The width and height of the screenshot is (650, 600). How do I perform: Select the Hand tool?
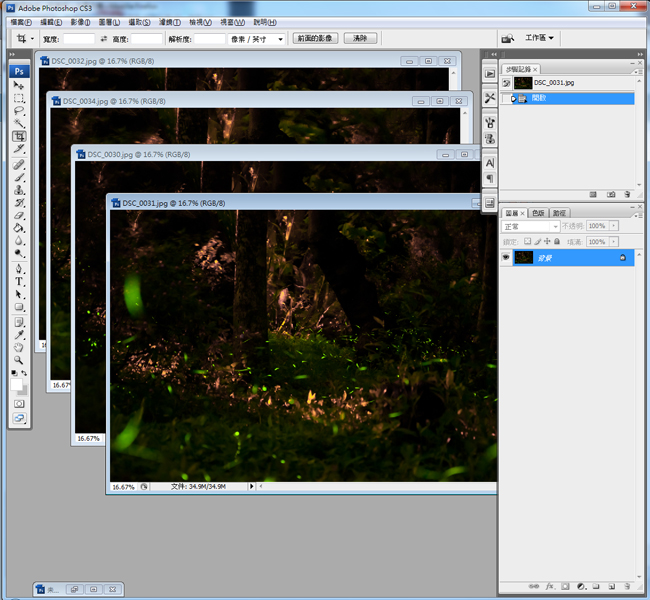click(19, 347)
